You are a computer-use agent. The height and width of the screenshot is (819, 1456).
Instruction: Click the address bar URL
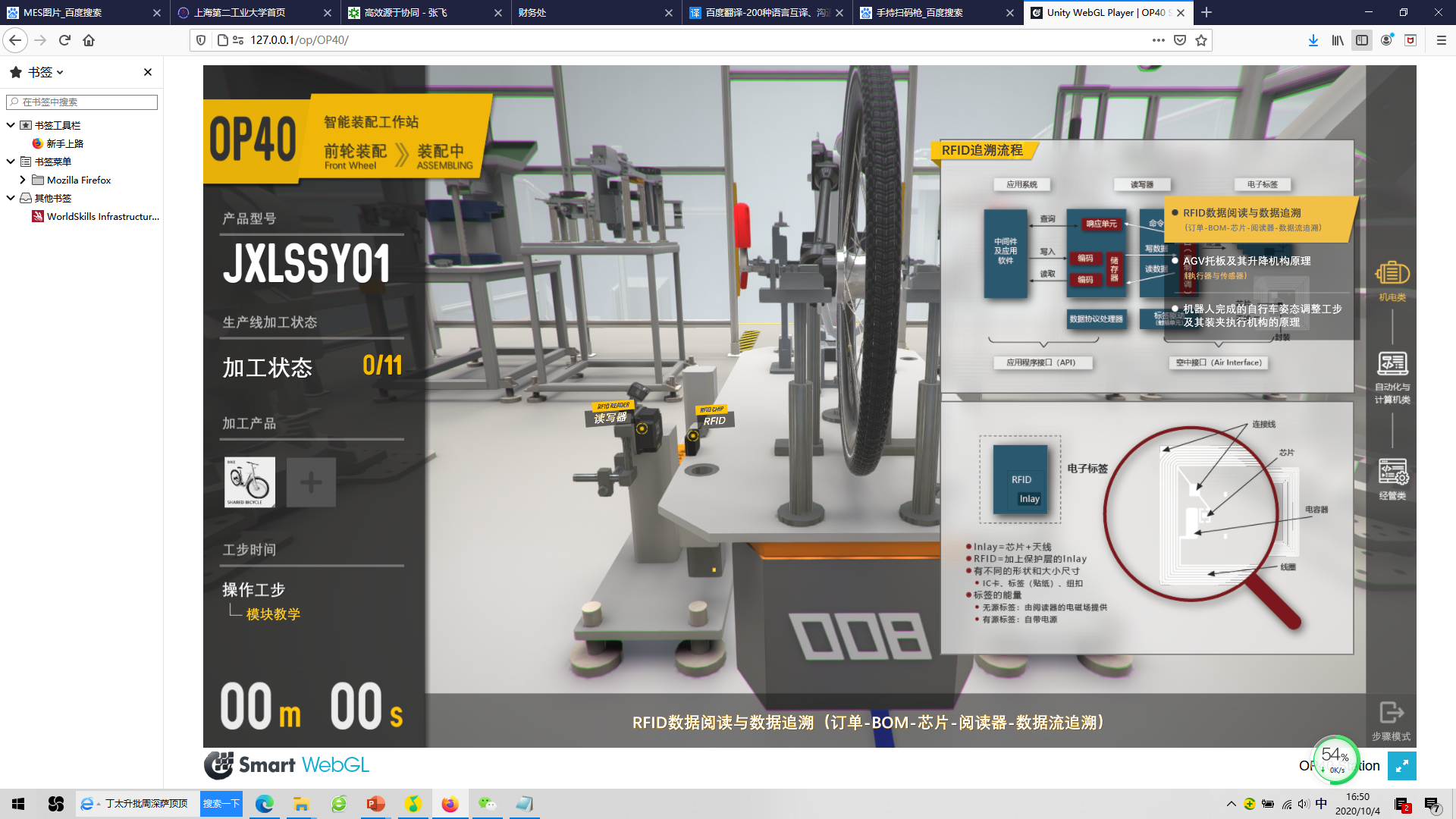pyautogui.click(x=300, y=40)
